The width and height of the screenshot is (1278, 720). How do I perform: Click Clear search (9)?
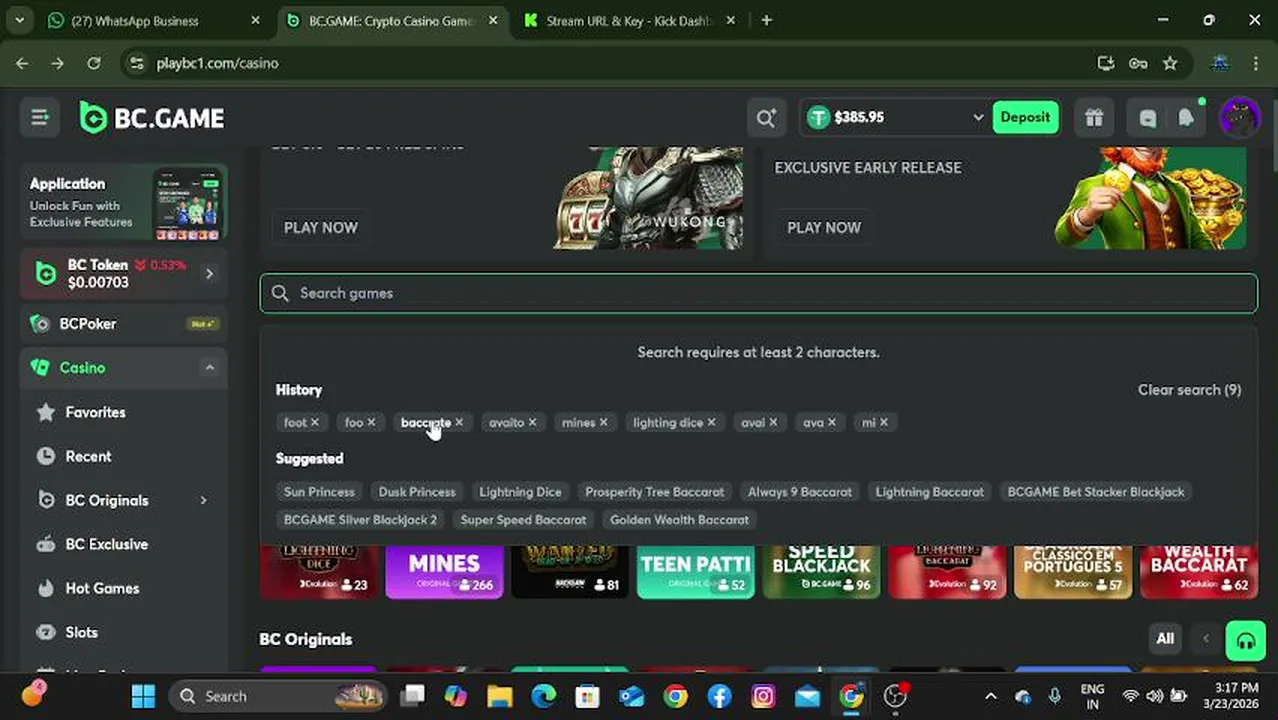1189,390
